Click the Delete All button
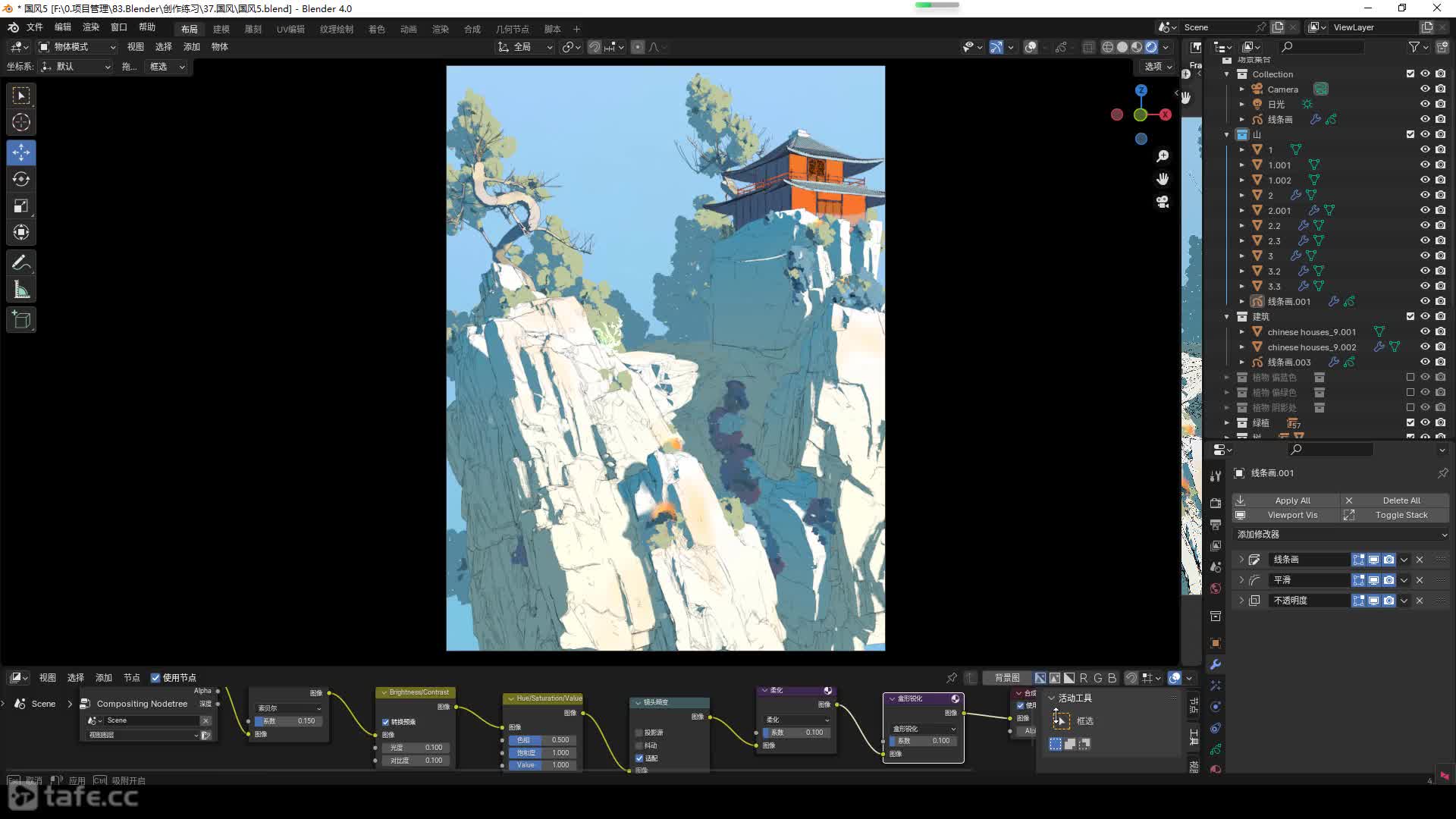 [x=1395, y=500]
